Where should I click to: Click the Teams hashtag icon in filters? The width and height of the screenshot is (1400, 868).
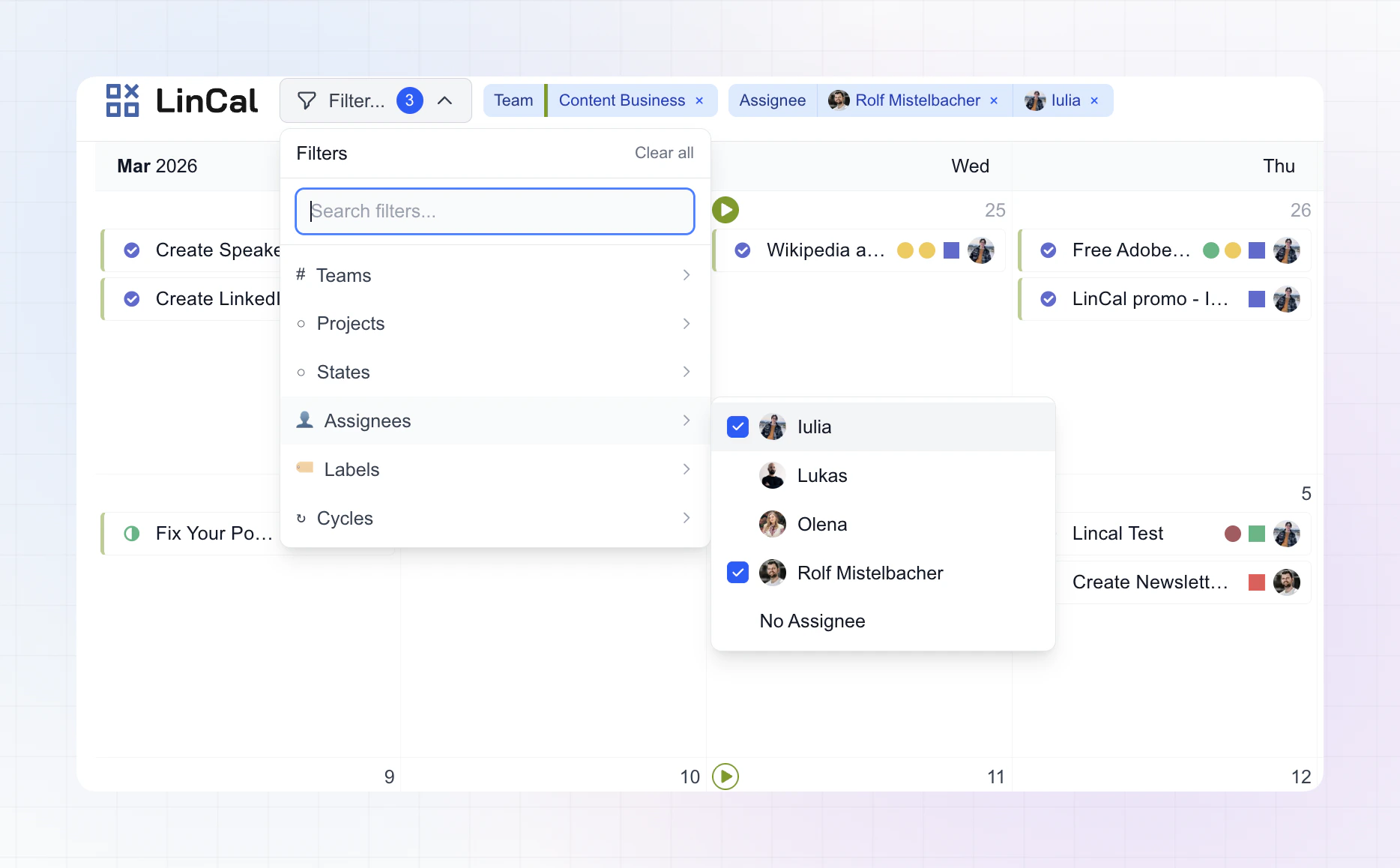[301, 275]
